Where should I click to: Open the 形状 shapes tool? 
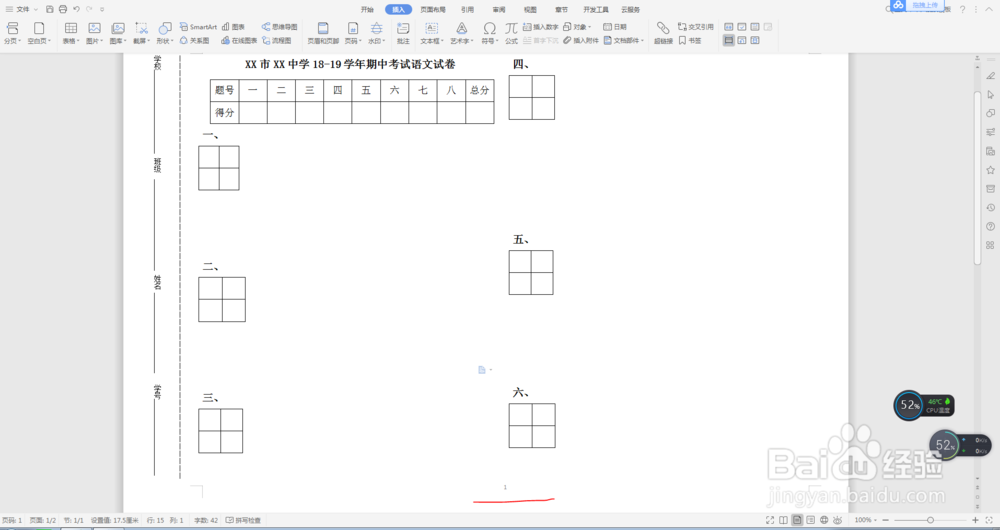click(165, 33)
